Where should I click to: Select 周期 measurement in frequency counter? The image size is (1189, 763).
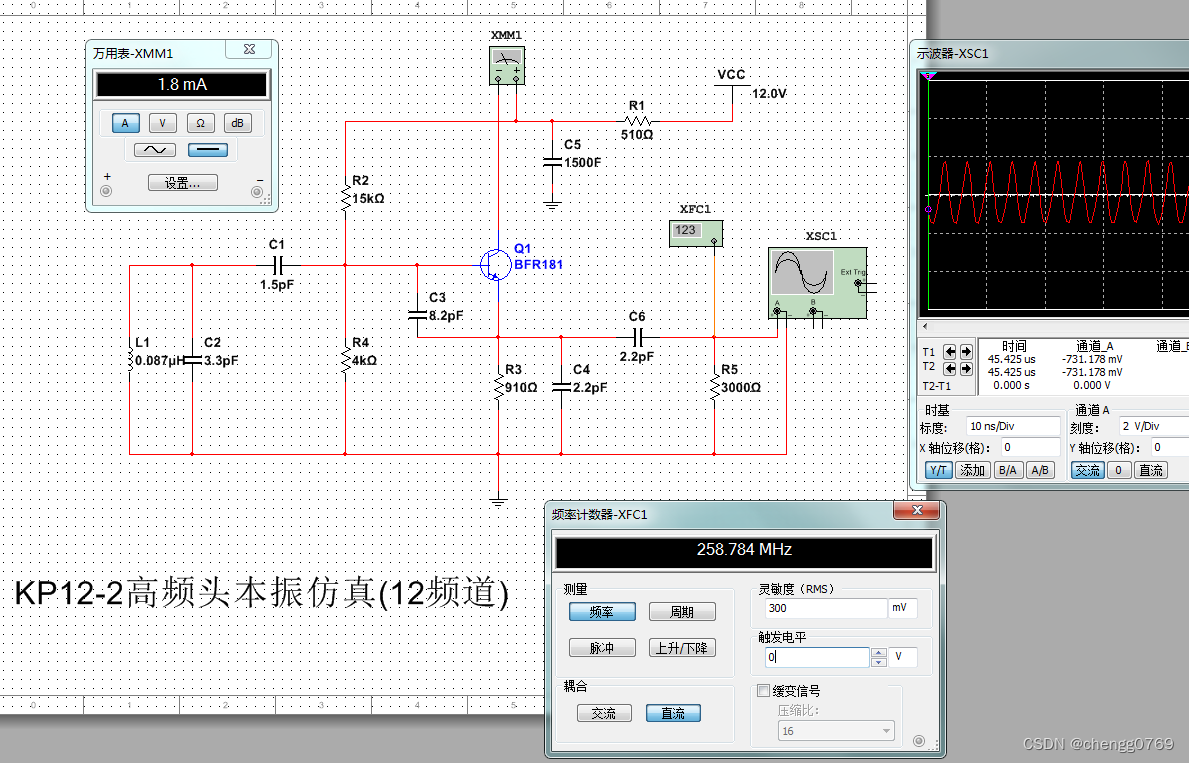pos(681,612)
